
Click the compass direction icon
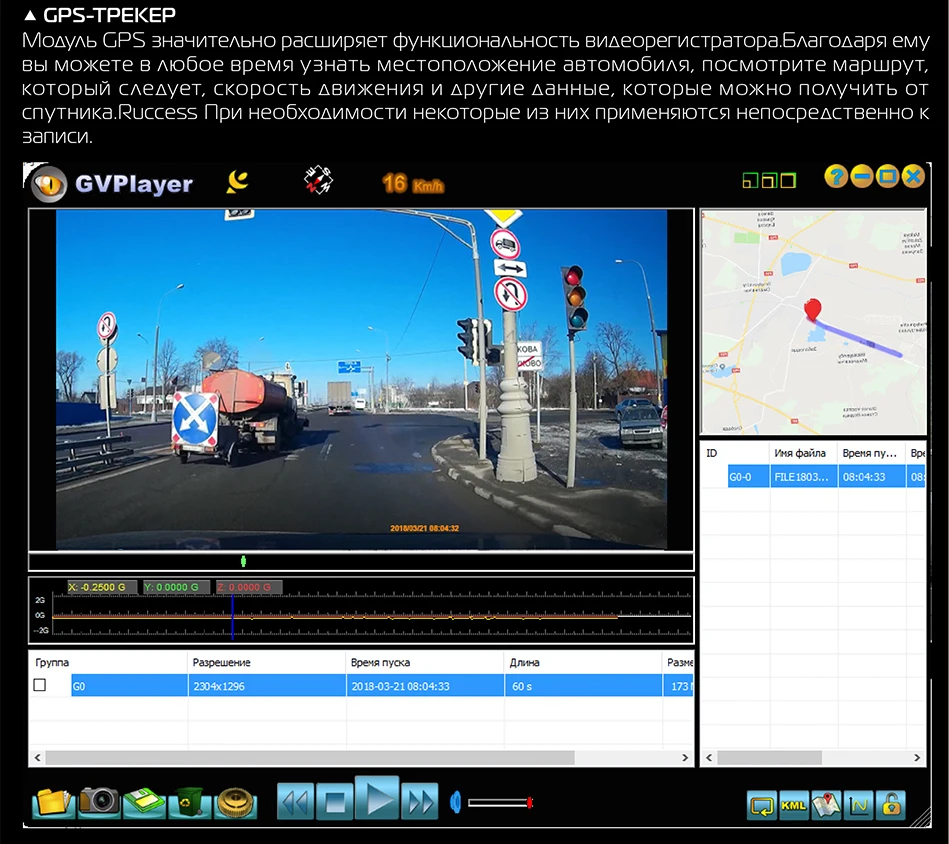(318, 180)
